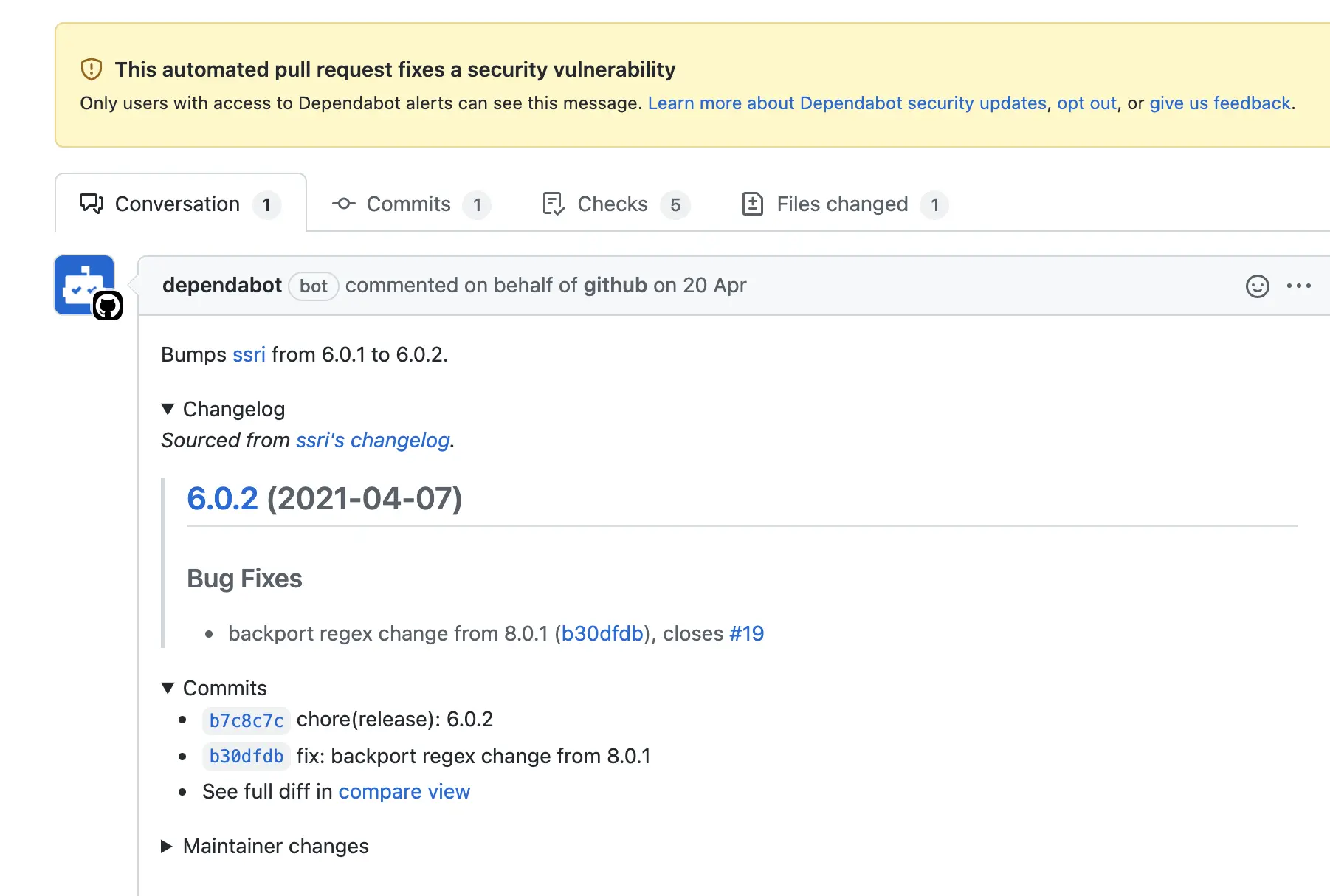Click the ssri package link
Image resolution: width=1330 pixels, height=896 pixels.
249,355
